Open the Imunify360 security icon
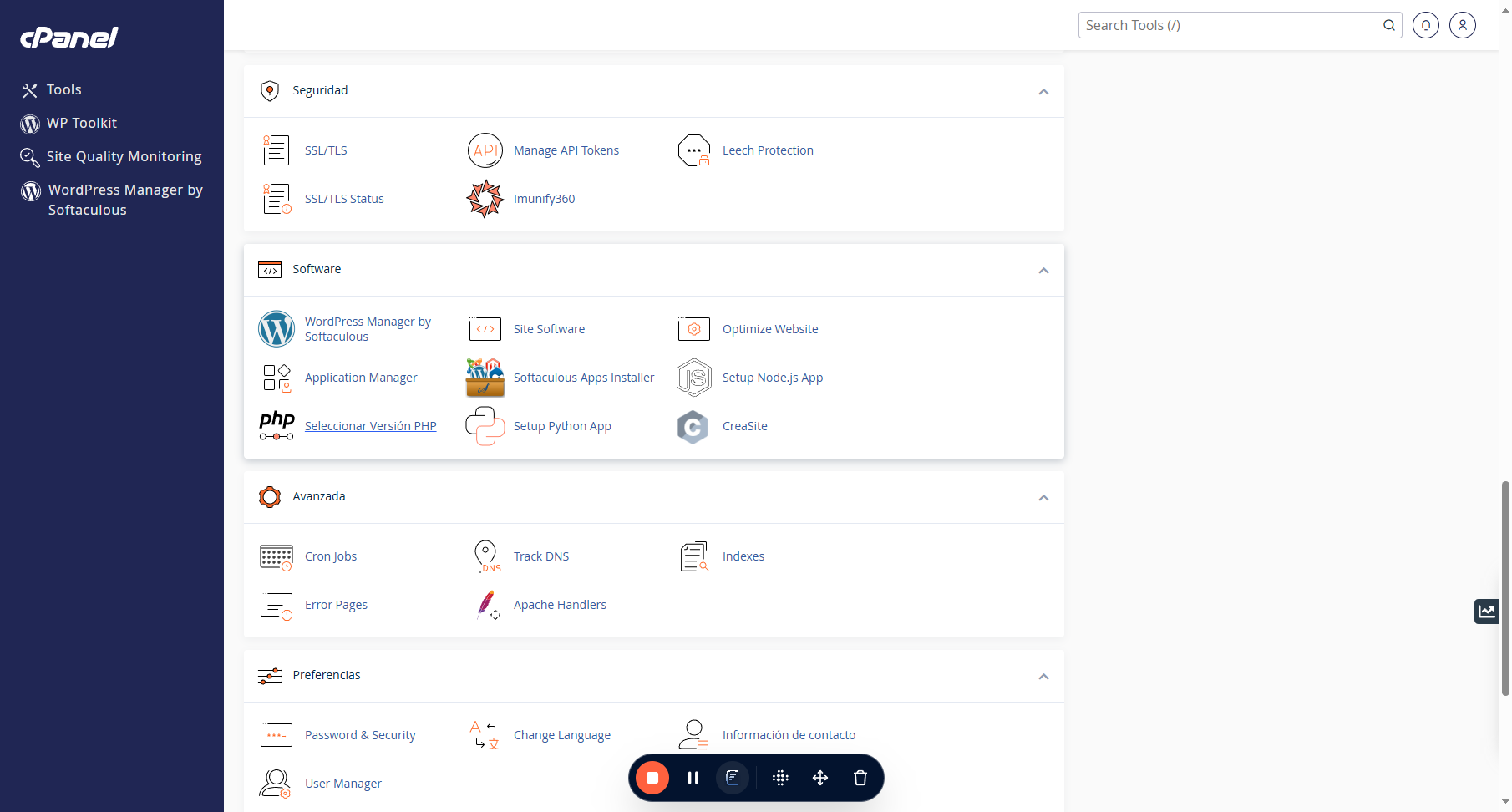 click(x=485, y=199)
